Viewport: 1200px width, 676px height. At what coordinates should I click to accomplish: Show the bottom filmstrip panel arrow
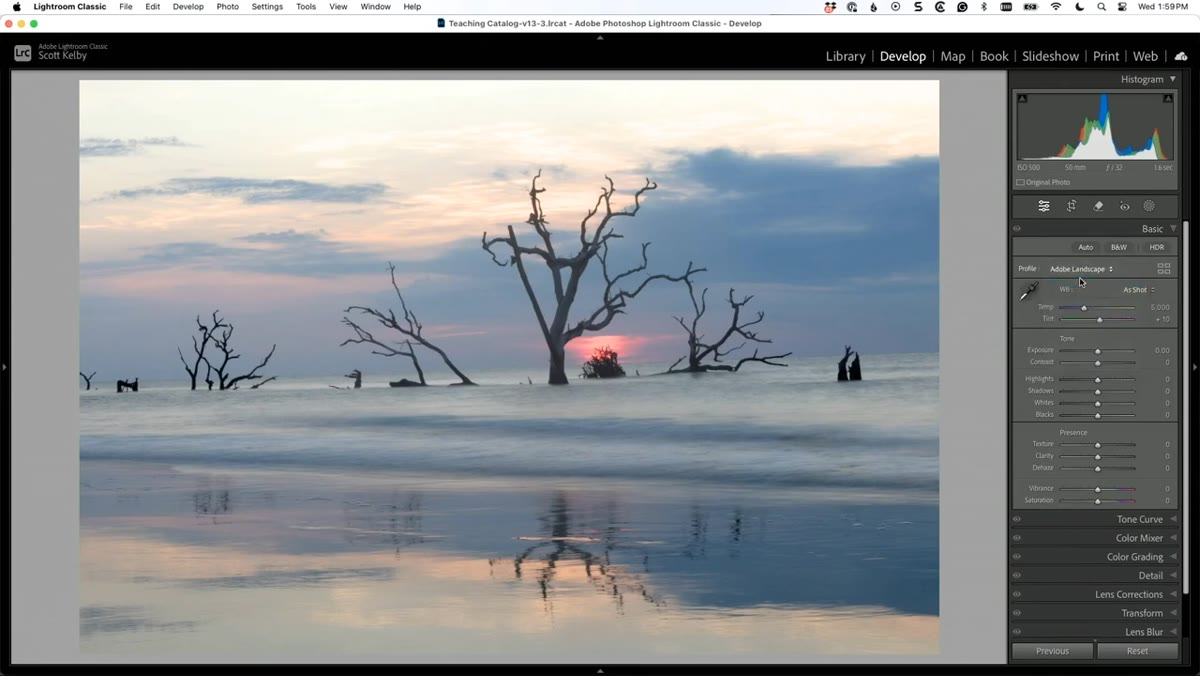[x=600, y=671]
